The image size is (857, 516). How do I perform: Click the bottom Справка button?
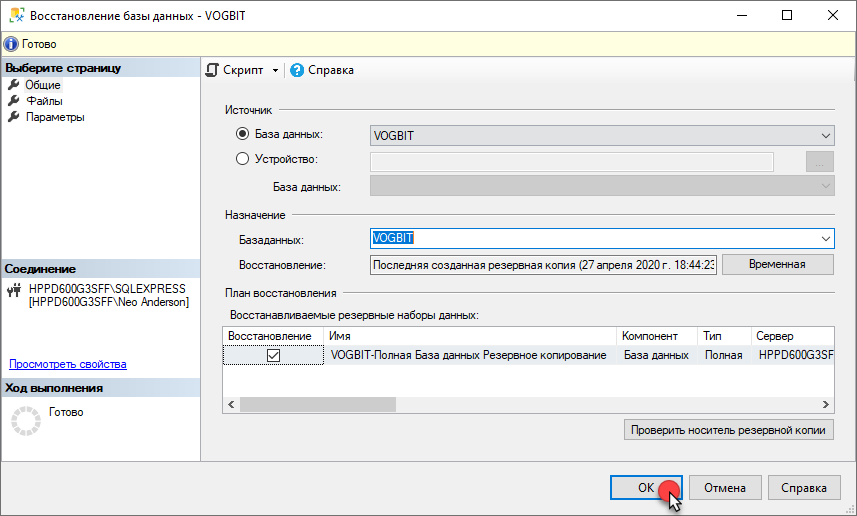tap(804, 488)
